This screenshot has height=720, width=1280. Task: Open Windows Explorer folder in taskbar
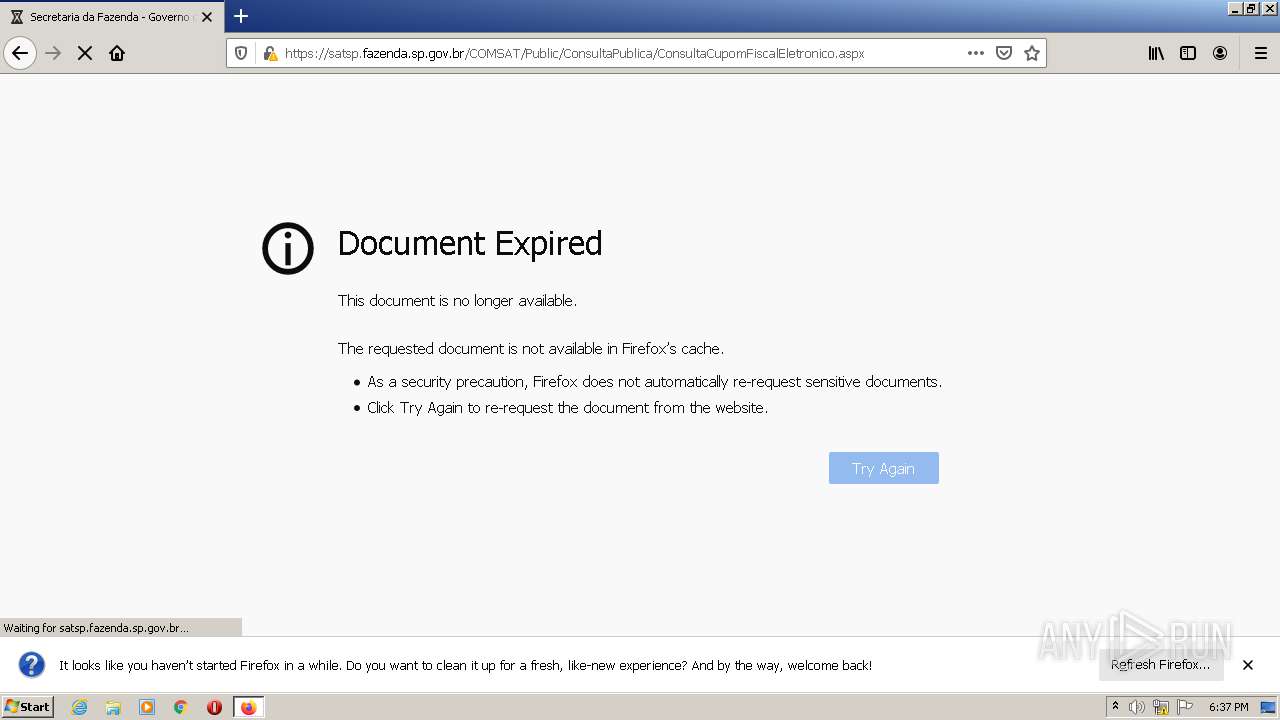pyautogui.click(x=113, y=707)
